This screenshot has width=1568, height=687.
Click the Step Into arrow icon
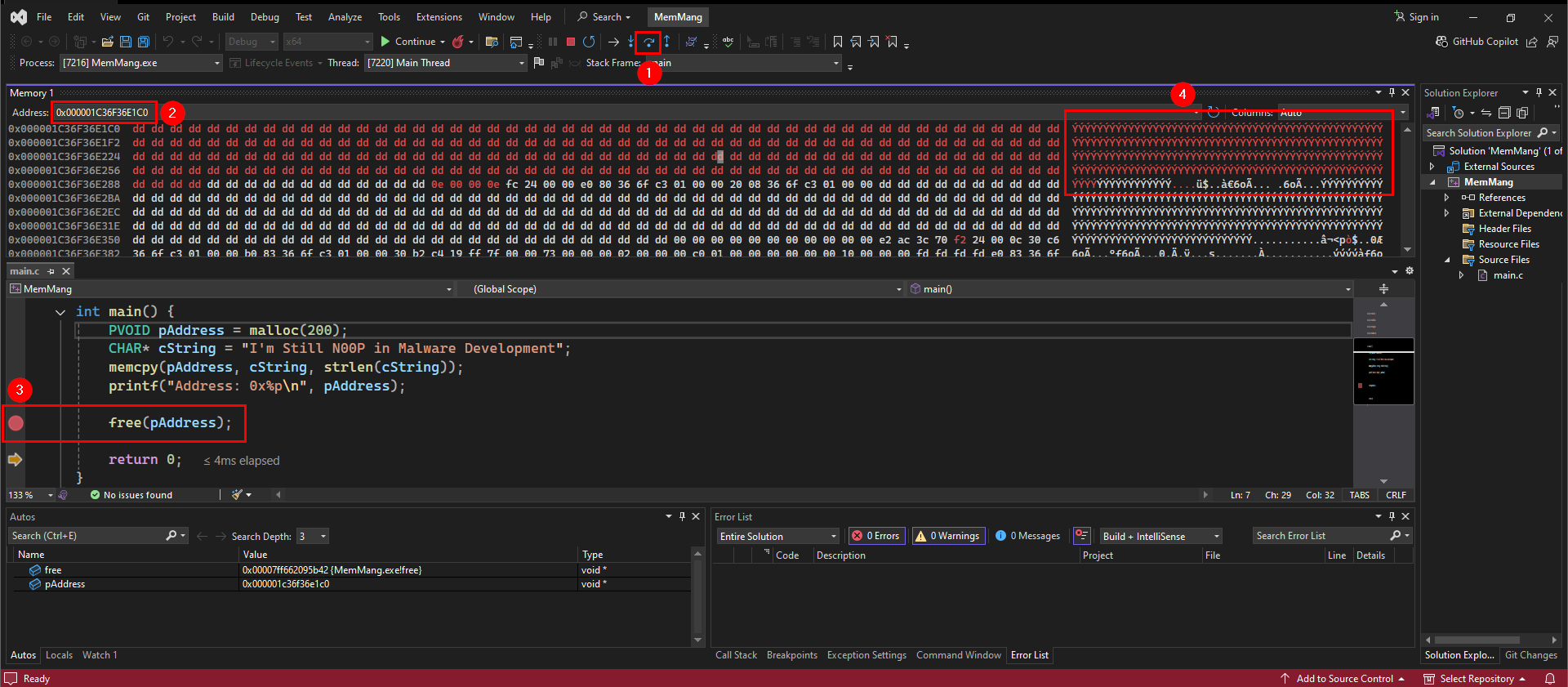(x=630, y=42)
